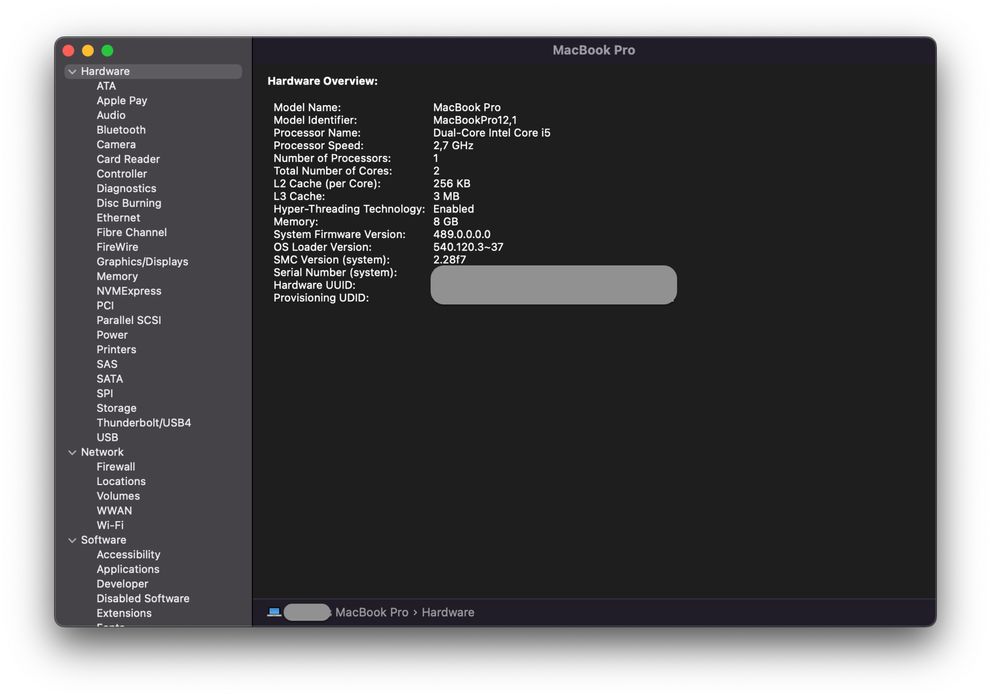Select Parallel SCSI entry
The height and width of the screenshot is (699, 991).
coord(128,320)
